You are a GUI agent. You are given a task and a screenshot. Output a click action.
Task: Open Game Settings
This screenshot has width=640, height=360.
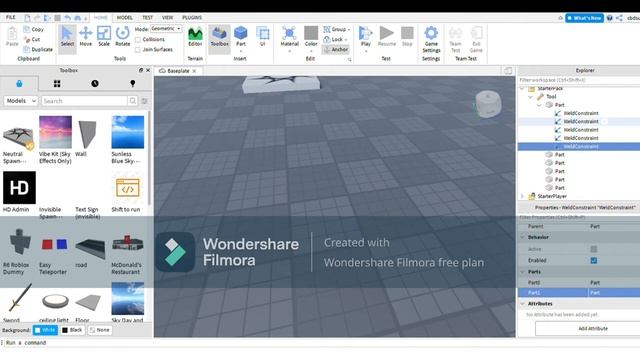coord(431,40)
